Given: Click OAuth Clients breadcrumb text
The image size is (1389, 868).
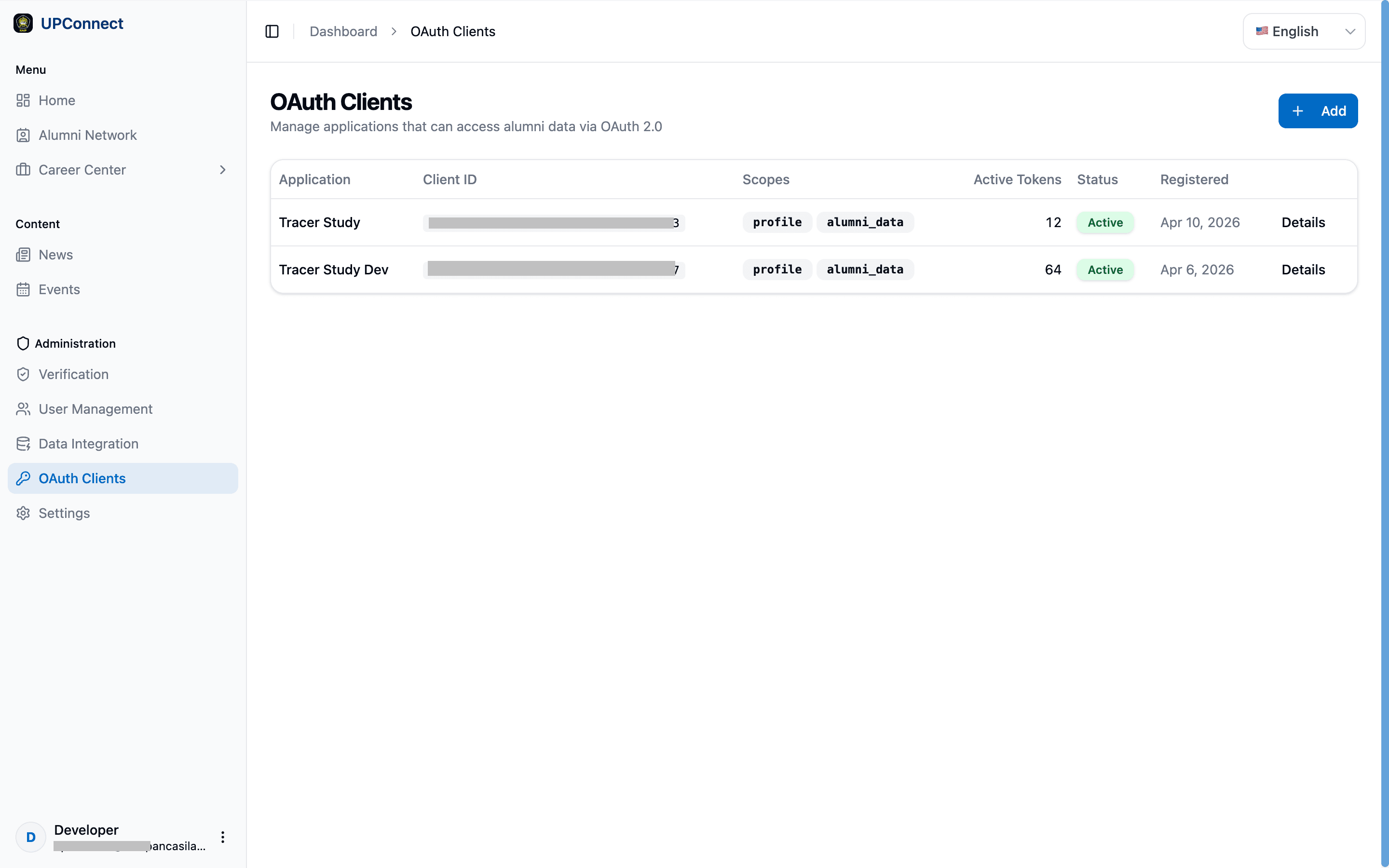Looking at the screenshot, I should pyautogui.click(x=453, y=31).
